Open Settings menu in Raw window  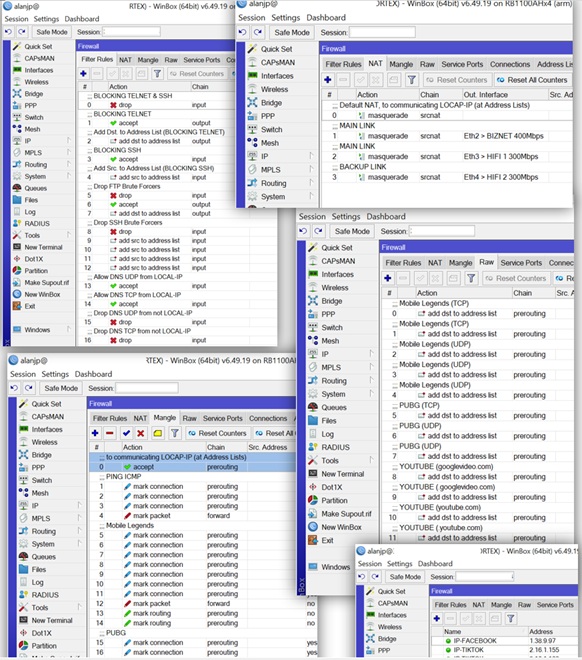[x=345, y=216]
